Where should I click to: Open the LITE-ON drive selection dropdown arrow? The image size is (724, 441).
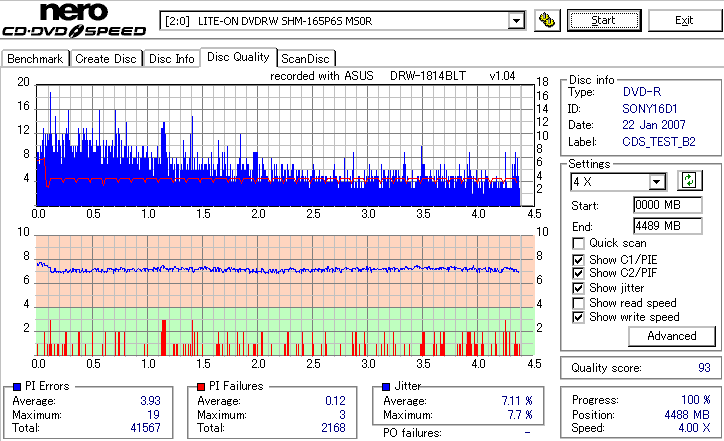click(516, 21)
